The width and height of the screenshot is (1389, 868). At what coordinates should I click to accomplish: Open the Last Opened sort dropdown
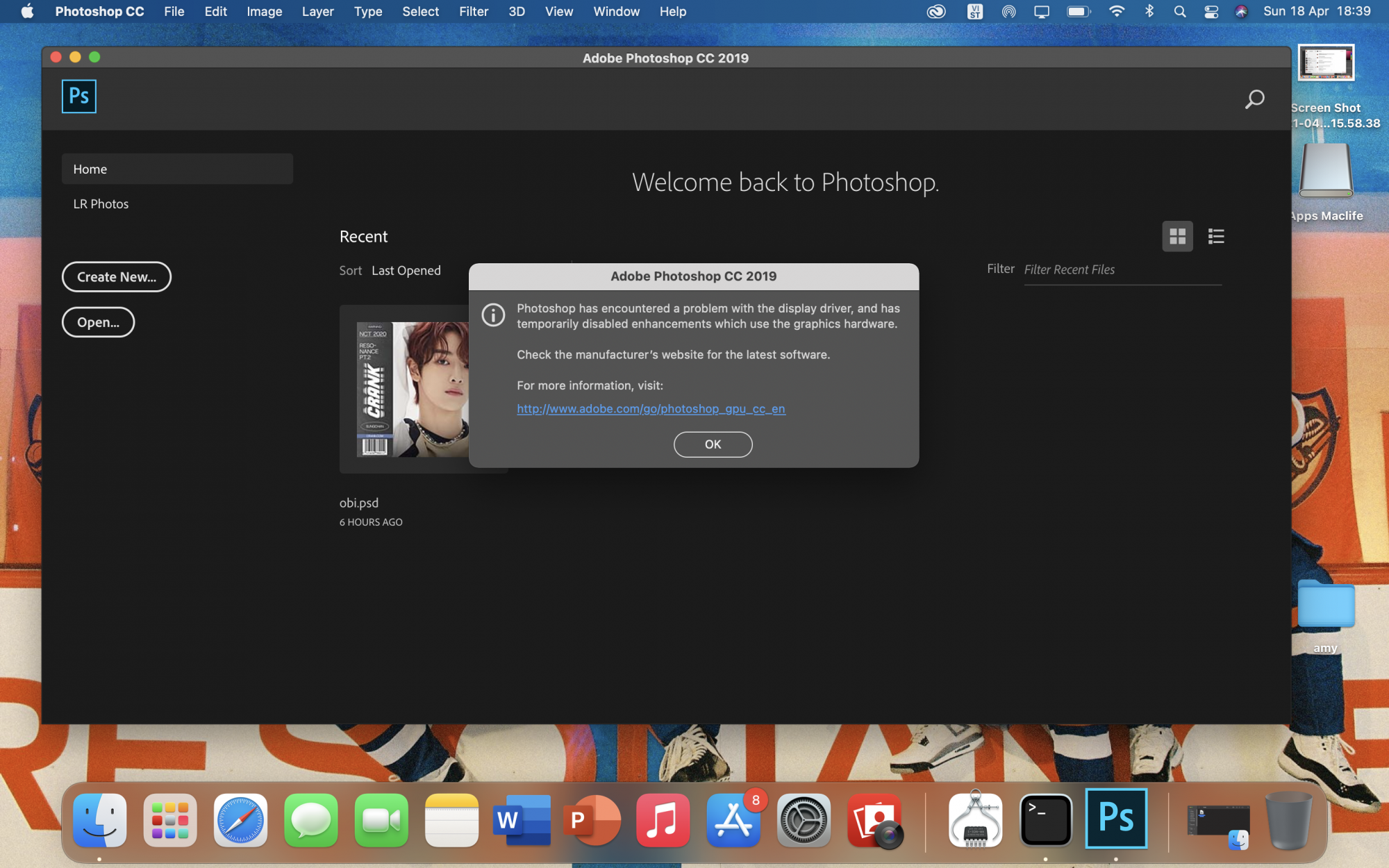click(x=406, y=271)
